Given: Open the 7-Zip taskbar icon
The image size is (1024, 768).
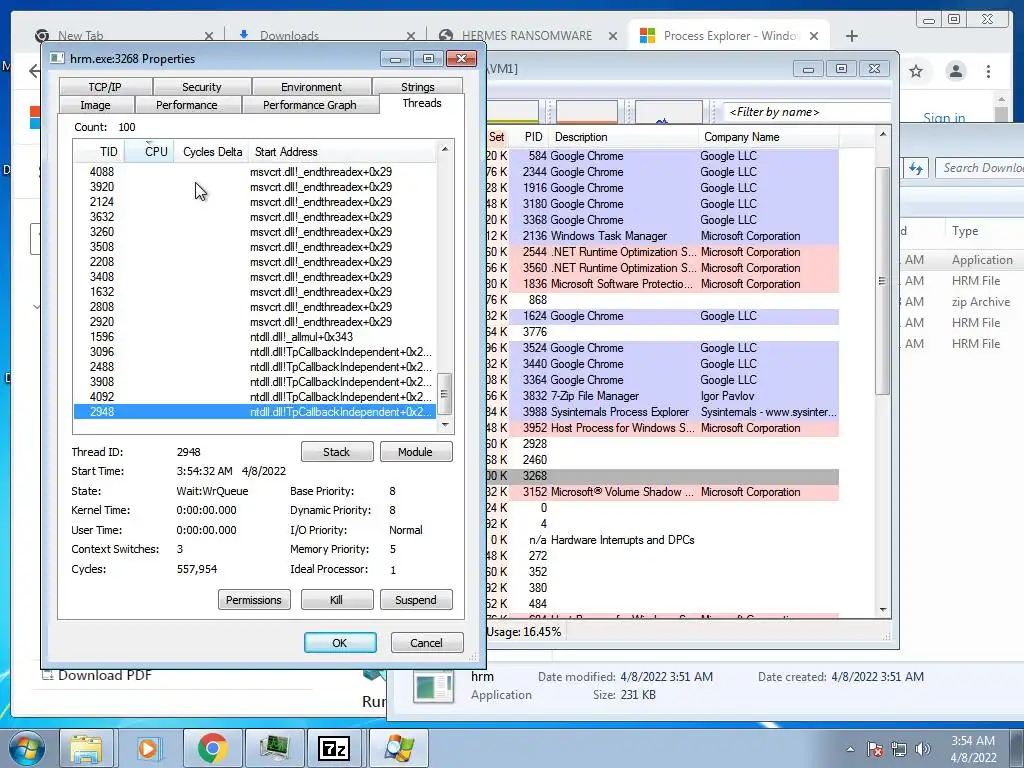Looking at the screenshot, I should [334, 748].
